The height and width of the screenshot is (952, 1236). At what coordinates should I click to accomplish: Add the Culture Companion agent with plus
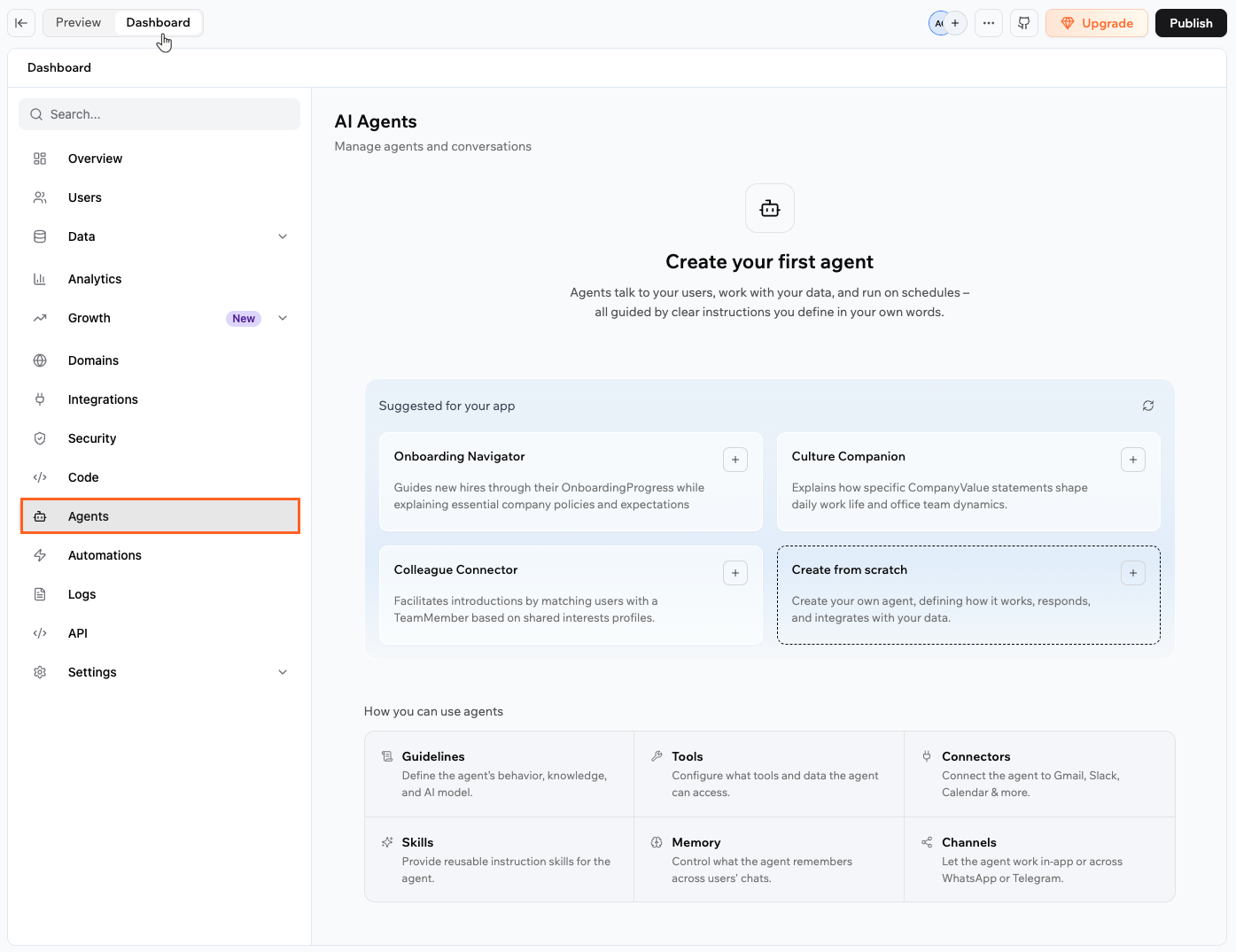[x=1133, y=460]
